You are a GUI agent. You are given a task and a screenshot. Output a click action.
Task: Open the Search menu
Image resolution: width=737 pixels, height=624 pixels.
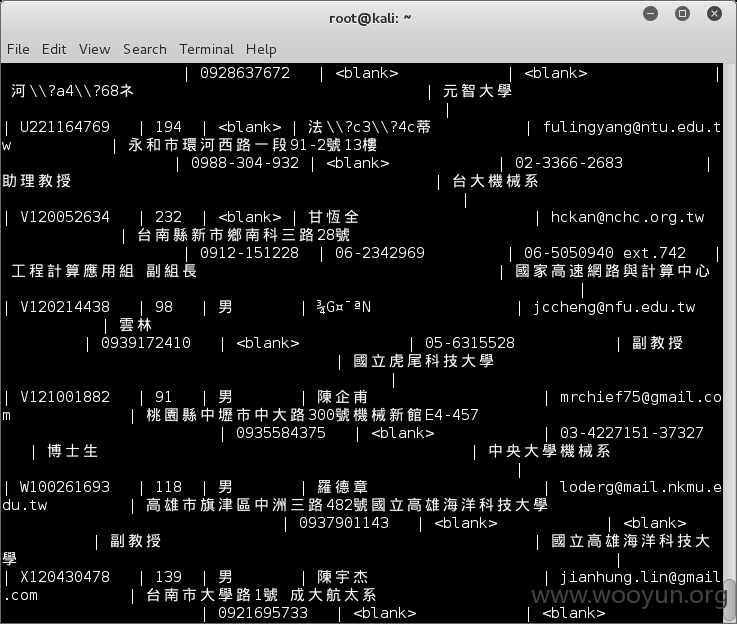click(x=145, y=49)
